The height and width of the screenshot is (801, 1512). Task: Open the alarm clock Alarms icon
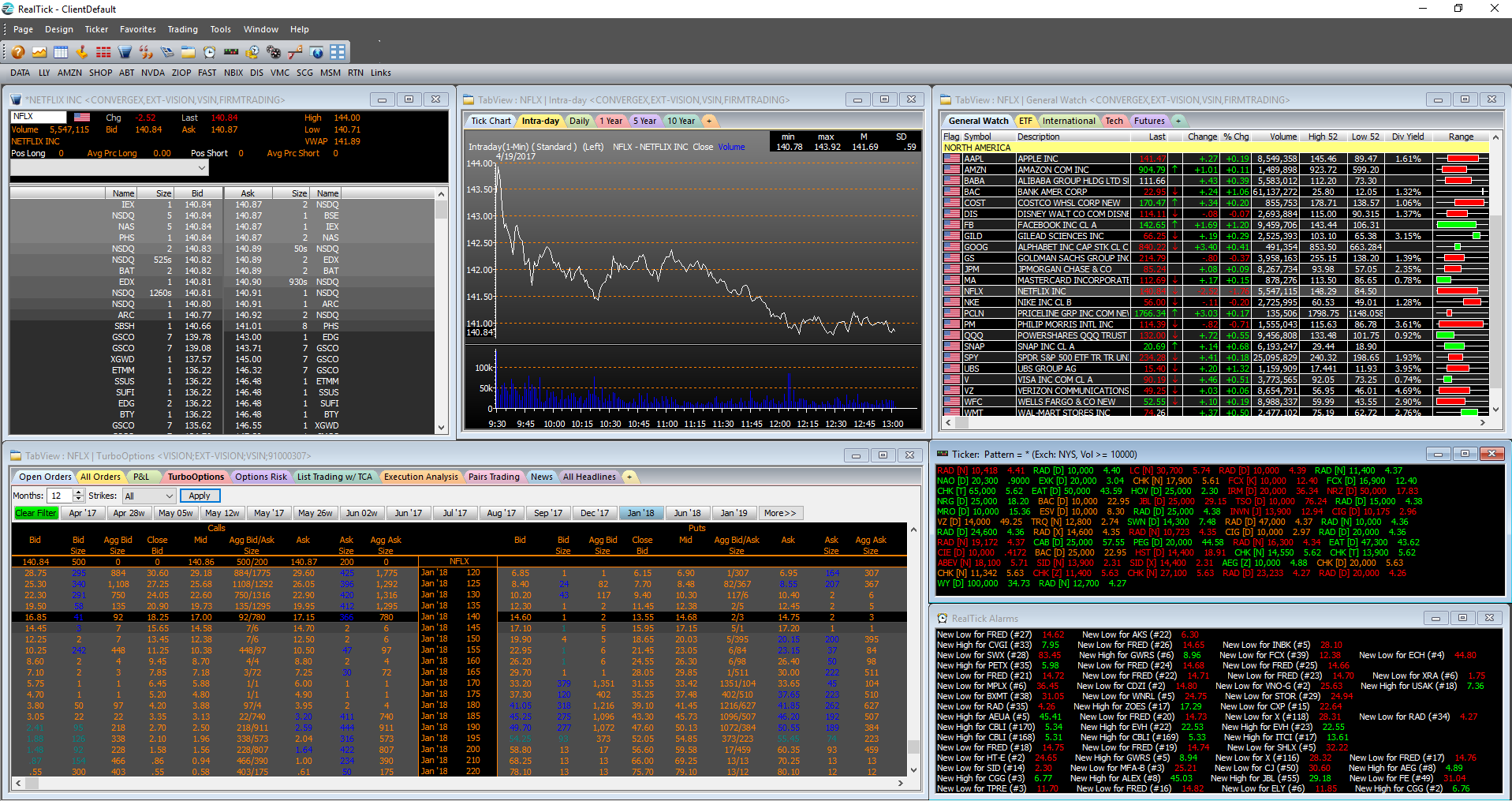pos(210,52)
